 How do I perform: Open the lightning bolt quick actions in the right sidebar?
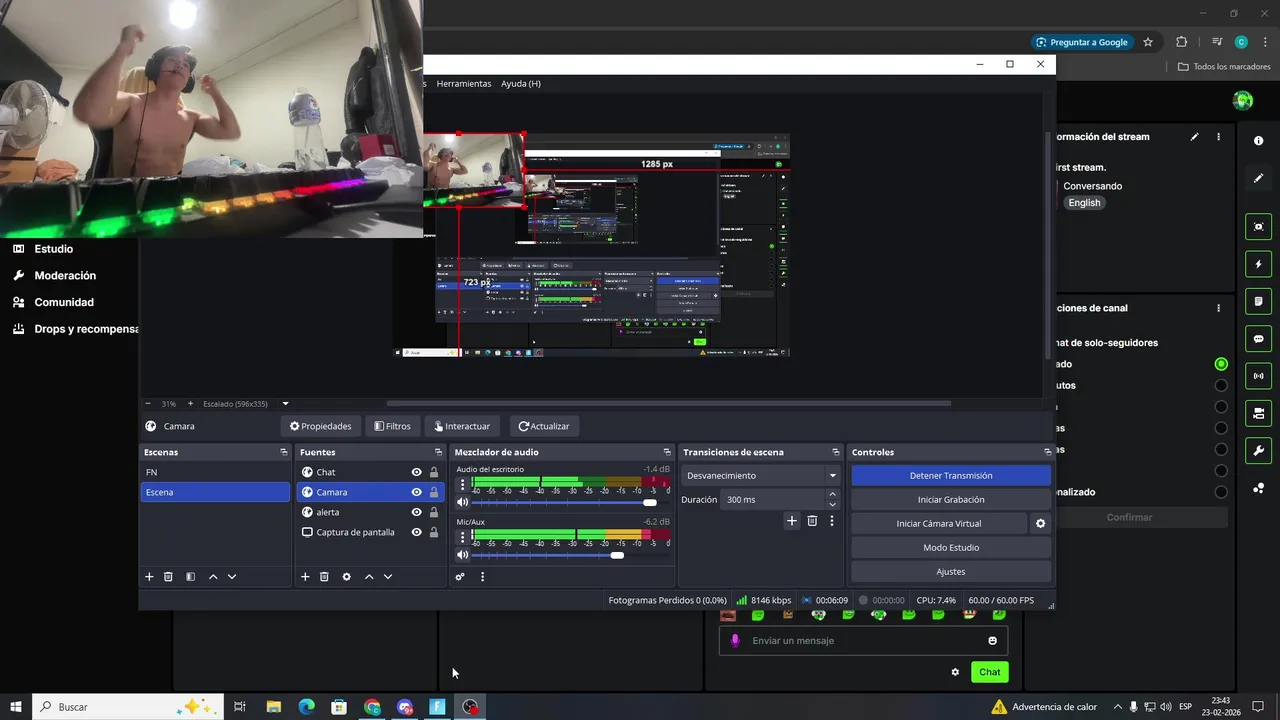pyautogui.click(x=1259, y=264)
